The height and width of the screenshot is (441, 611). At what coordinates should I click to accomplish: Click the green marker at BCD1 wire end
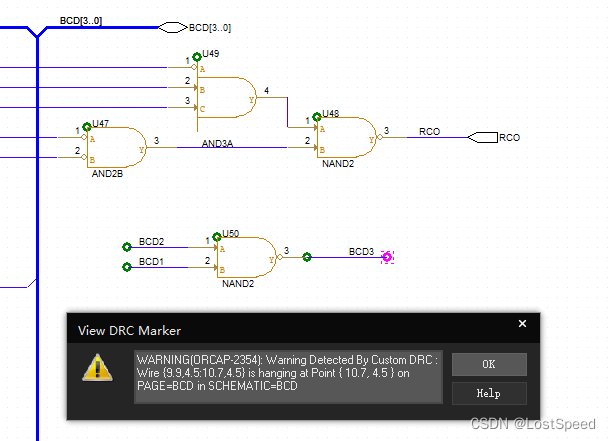tap(127, 266)
